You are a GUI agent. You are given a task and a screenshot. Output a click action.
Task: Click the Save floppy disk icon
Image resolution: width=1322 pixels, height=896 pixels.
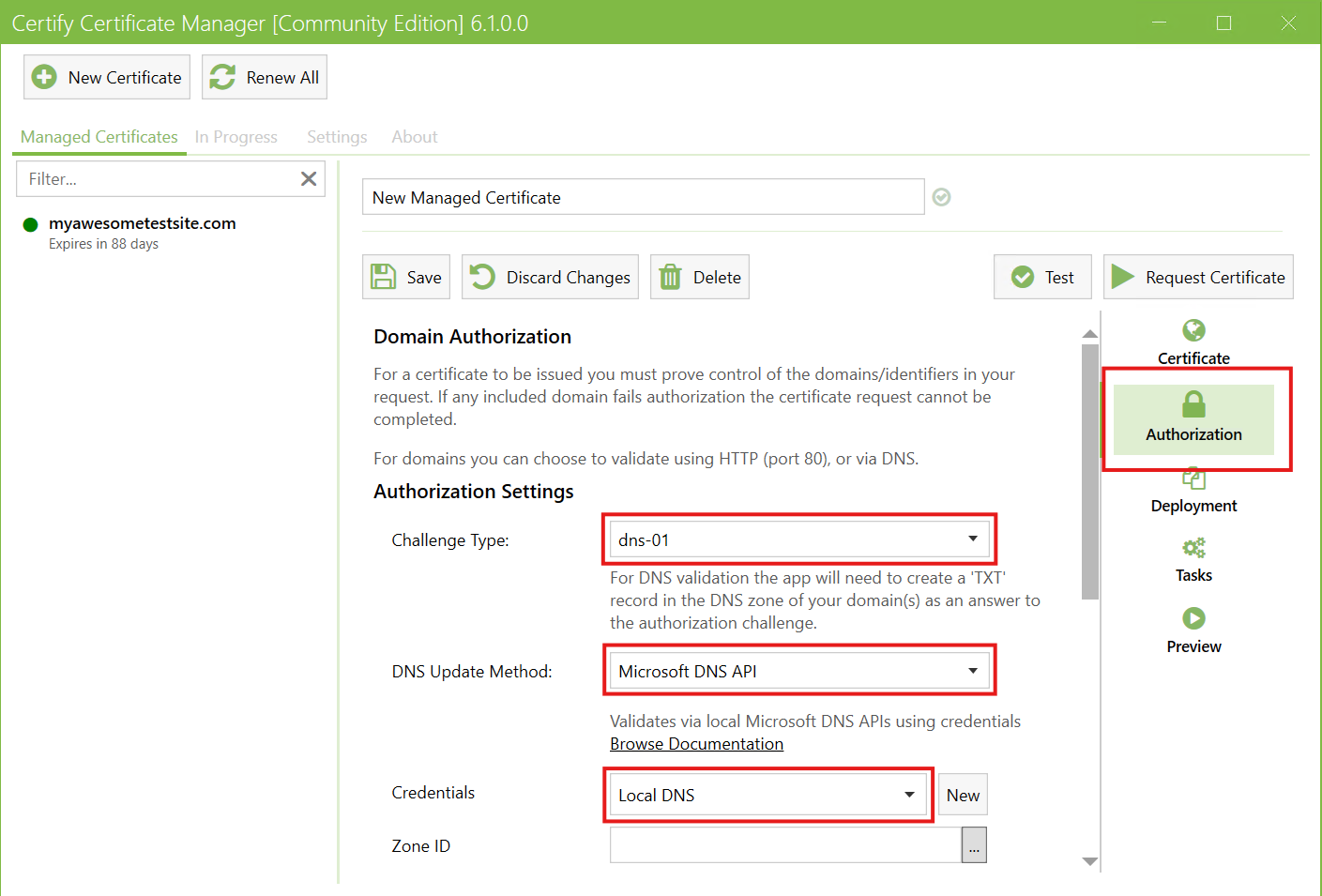tap(383, 277)
